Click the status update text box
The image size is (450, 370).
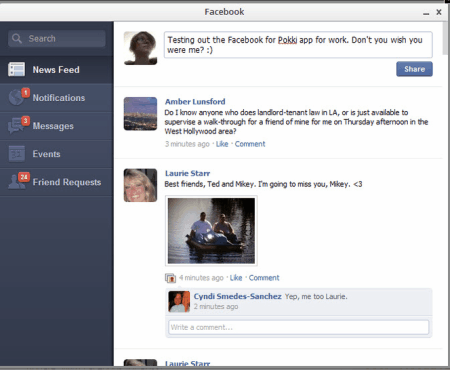click(x=298, y=45)
